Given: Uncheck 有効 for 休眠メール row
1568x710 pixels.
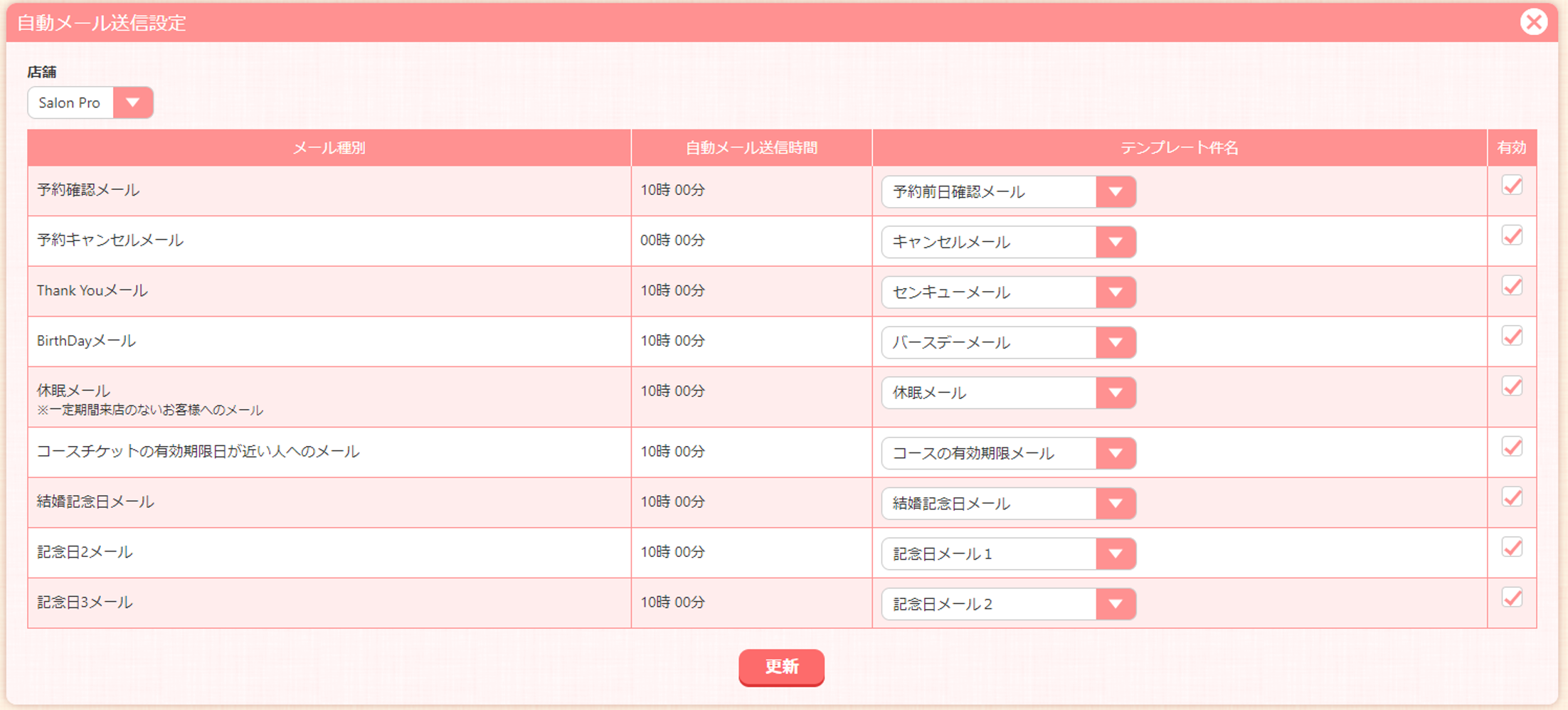Looking at the screenshot, I should click(x=1512, y=386).
